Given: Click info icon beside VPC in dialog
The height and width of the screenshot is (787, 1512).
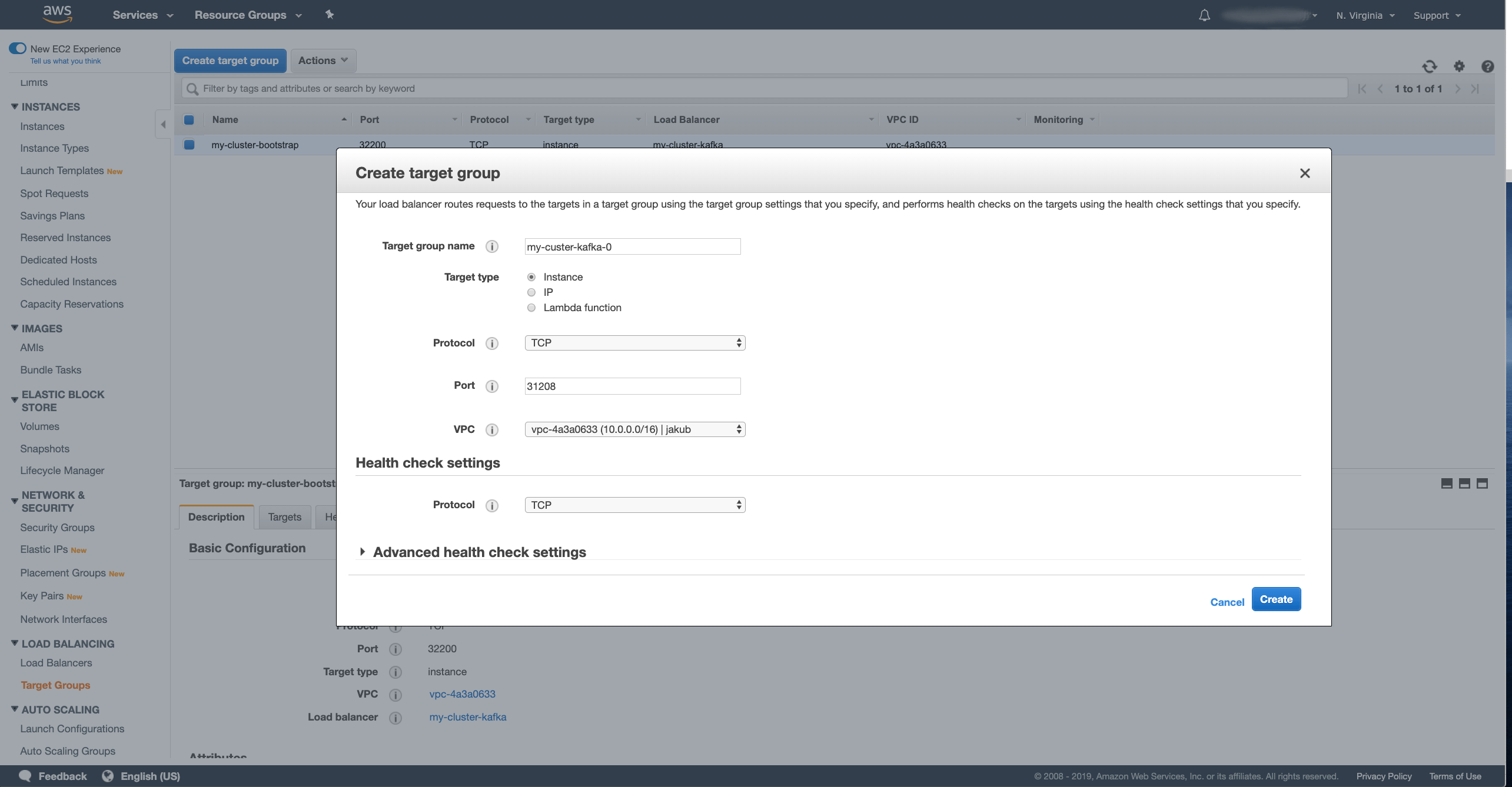Looking at the screenshot, I should [x=492, y=430].
